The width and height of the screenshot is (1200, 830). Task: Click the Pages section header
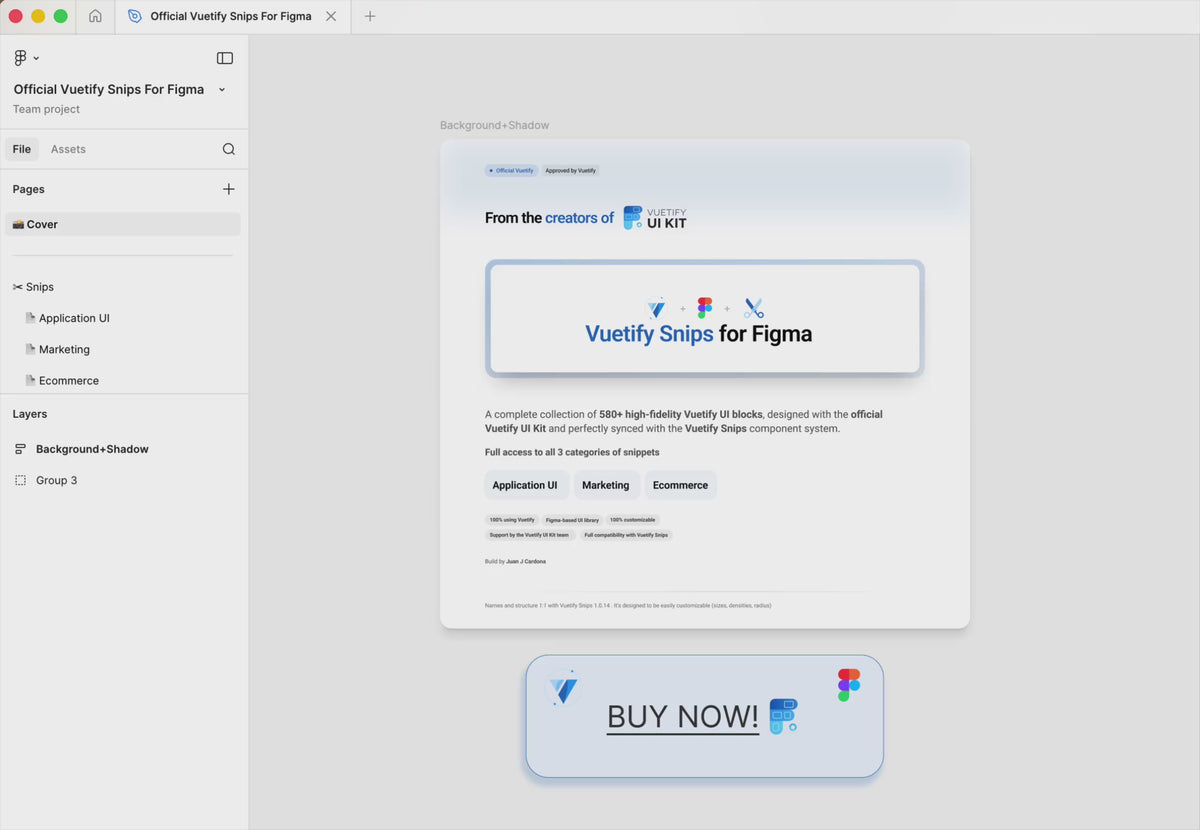coord(29,189)
